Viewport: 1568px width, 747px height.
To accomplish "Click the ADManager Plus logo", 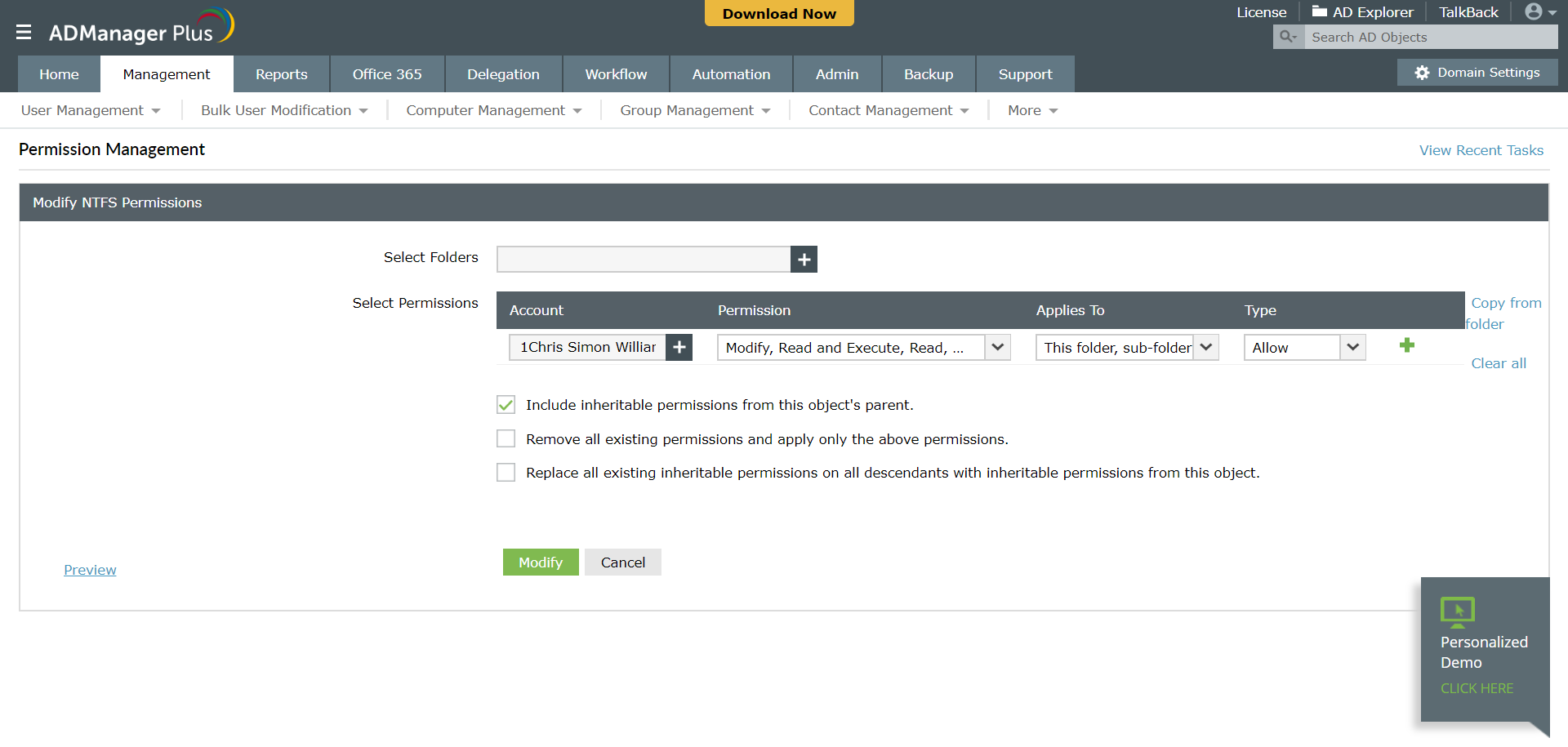I will click(141, 28).
